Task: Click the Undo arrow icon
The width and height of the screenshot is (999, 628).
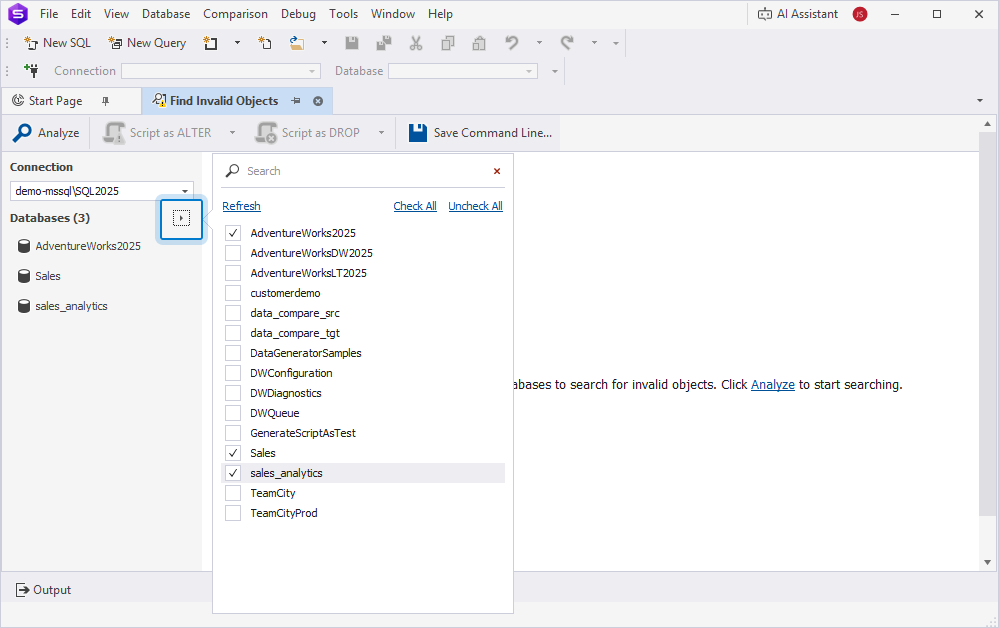Action: click(512, 43)
